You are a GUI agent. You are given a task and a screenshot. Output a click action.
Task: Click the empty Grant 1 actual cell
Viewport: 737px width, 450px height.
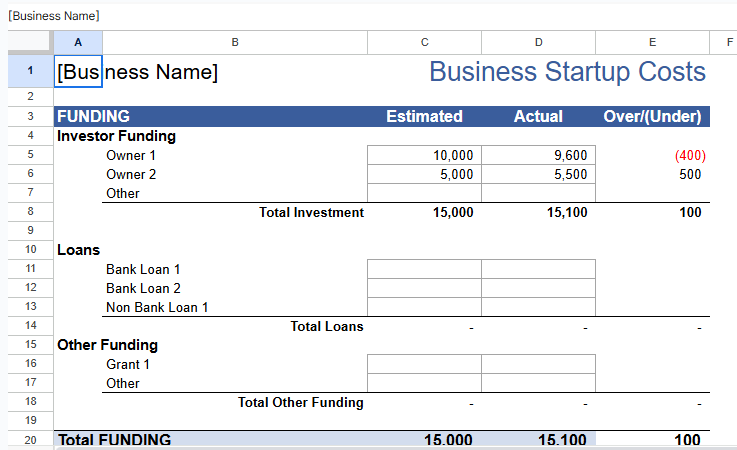(538, 364)
